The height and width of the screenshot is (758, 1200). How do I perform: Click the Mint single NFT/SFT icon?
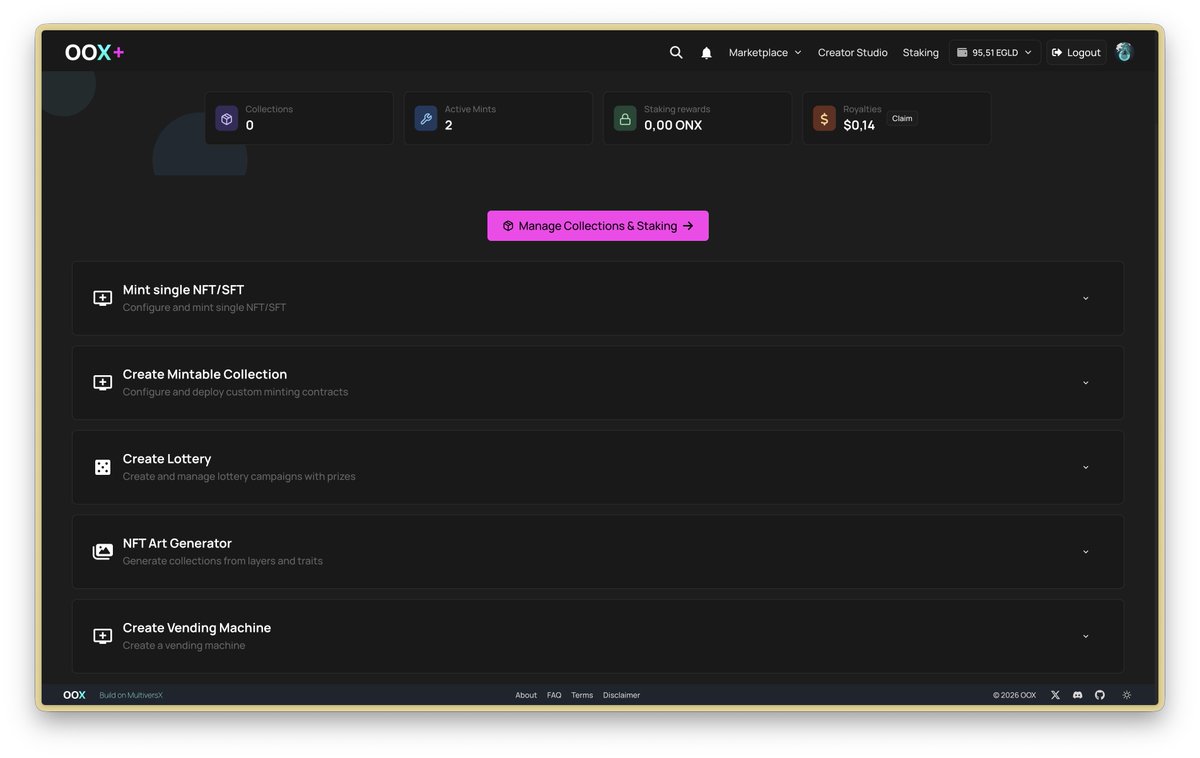[x=102, y=298]
